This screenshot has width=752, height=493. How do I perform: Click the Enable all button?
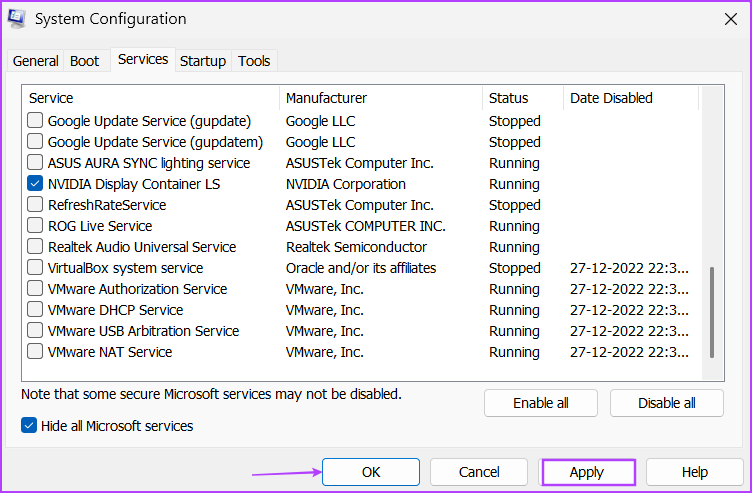click(x=540, y=403)
